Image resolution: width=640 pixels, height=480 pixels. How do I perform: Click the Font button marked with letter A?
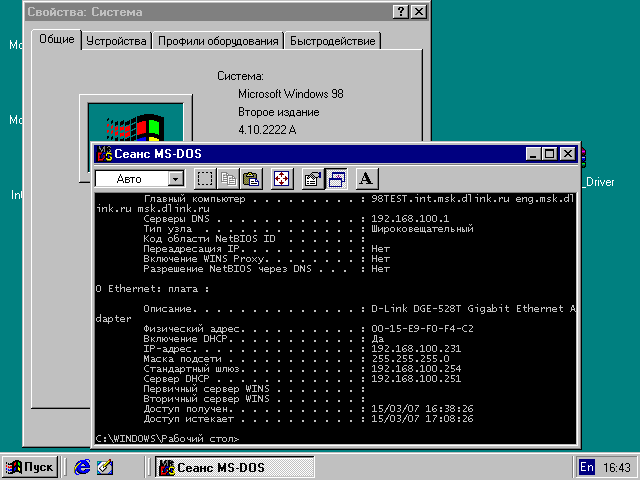(366, 179)
